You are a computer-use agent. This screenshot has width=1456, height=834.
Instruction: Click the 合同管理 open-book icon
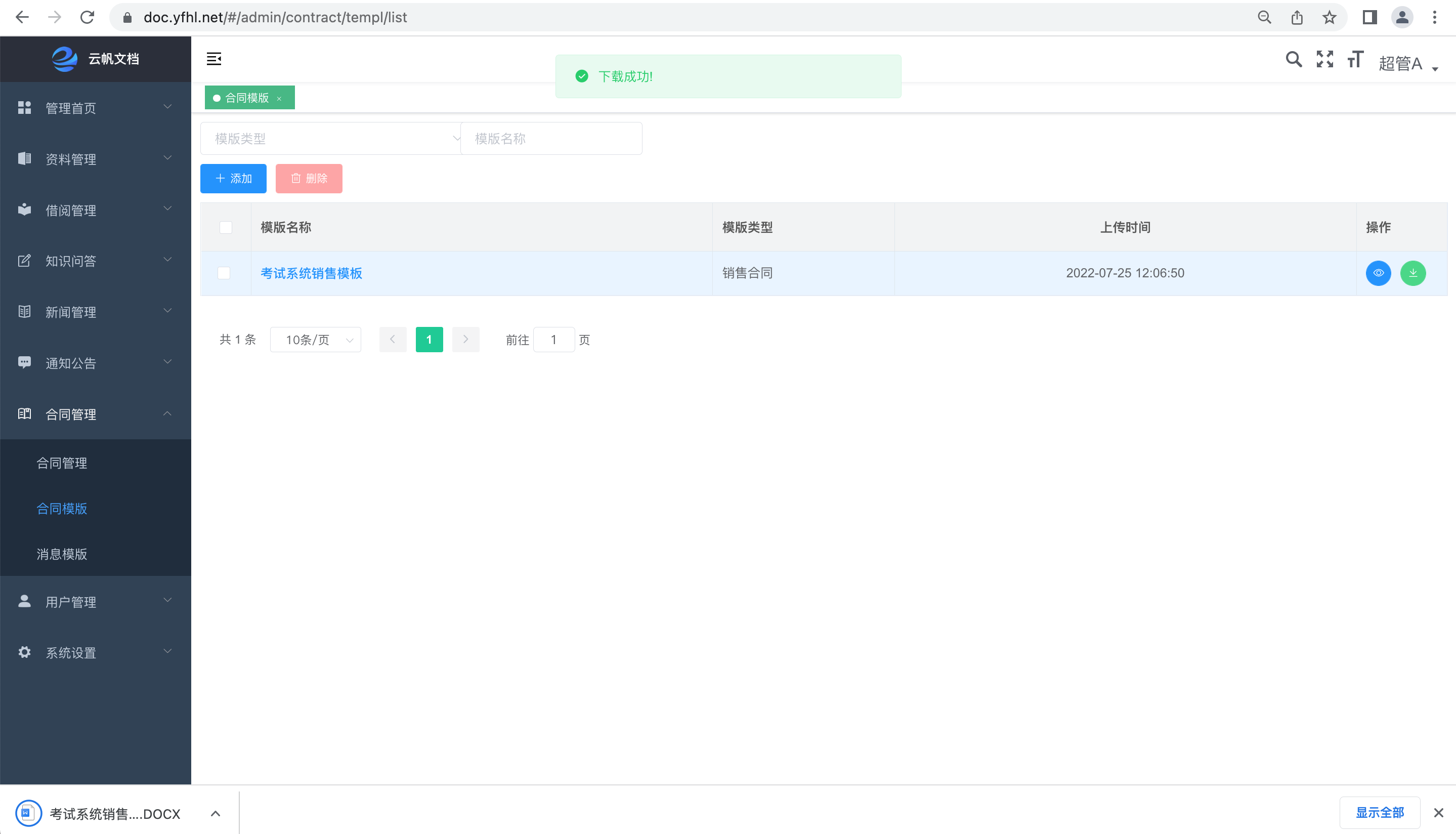click(x=25, y=413)
